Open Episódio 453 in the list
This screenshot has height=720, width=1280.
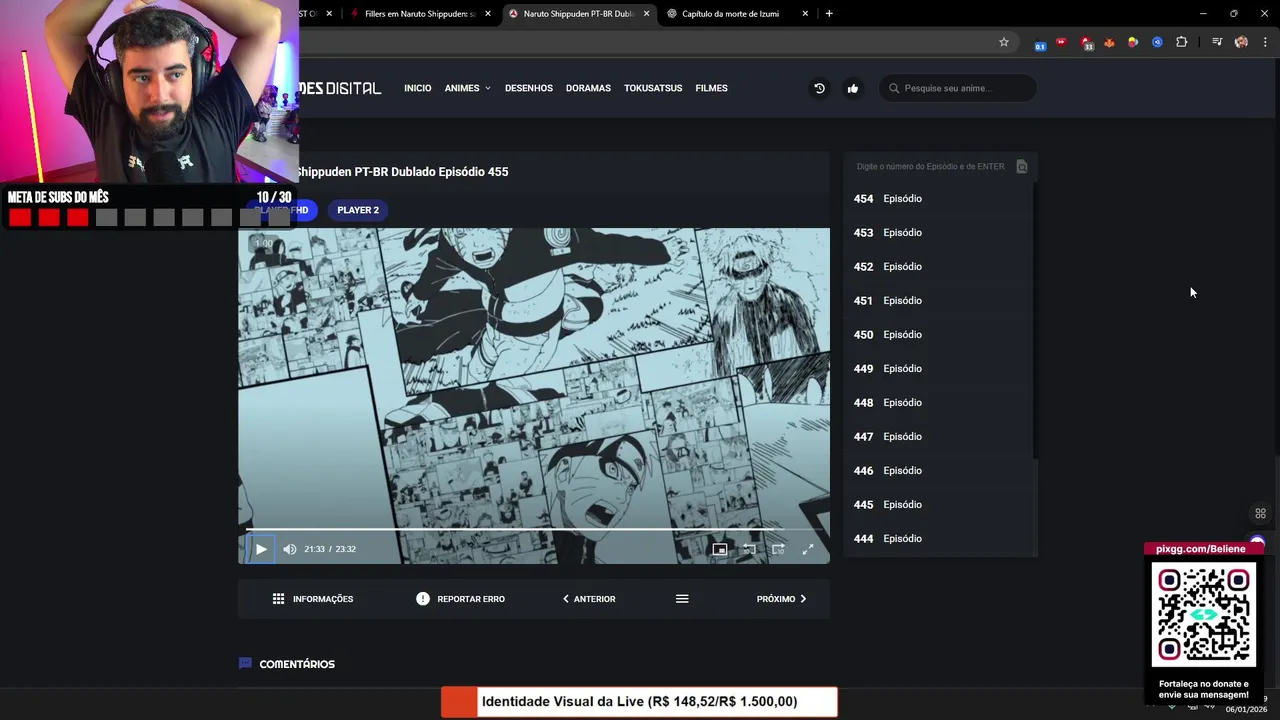(x=938, y=233)
